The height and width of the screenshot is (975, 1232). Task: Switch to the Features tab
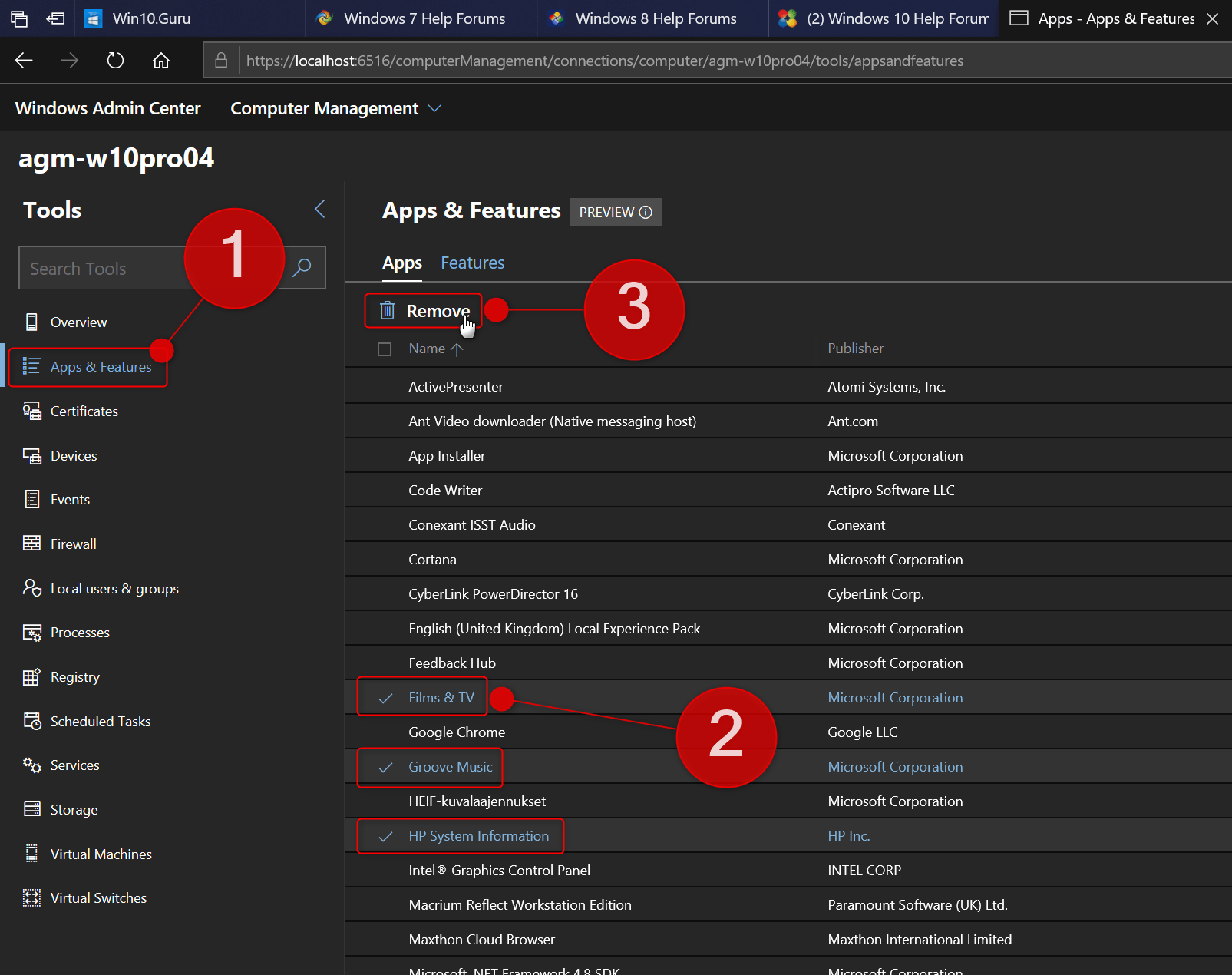[x=471, y=263]
